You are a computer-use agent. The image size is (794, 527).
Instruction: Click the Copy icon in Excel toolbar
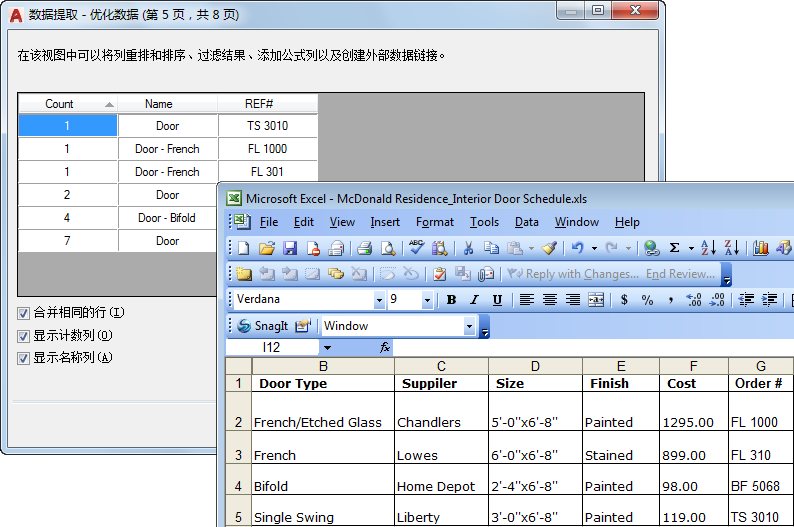pyautogui.click(x=491, y=248)
